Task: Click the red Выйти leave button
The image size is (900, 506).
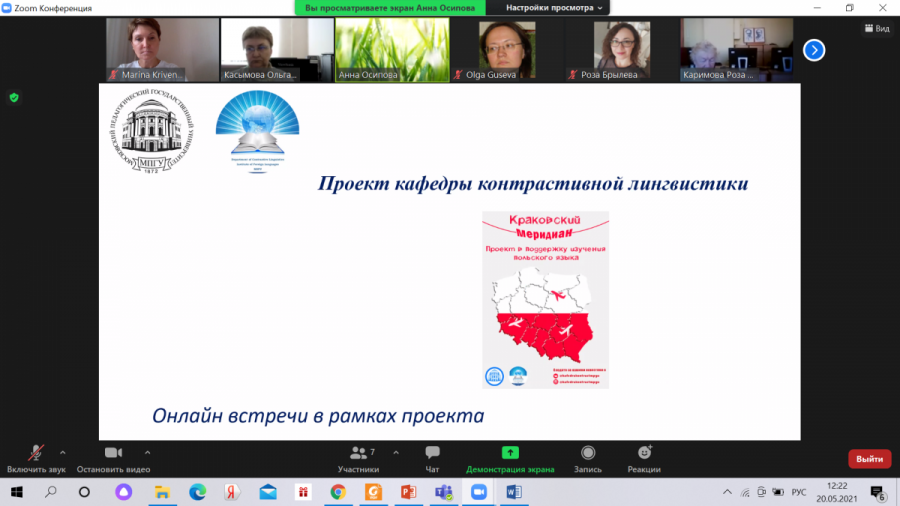Action: pyautogui.click(x=869, y=459)
